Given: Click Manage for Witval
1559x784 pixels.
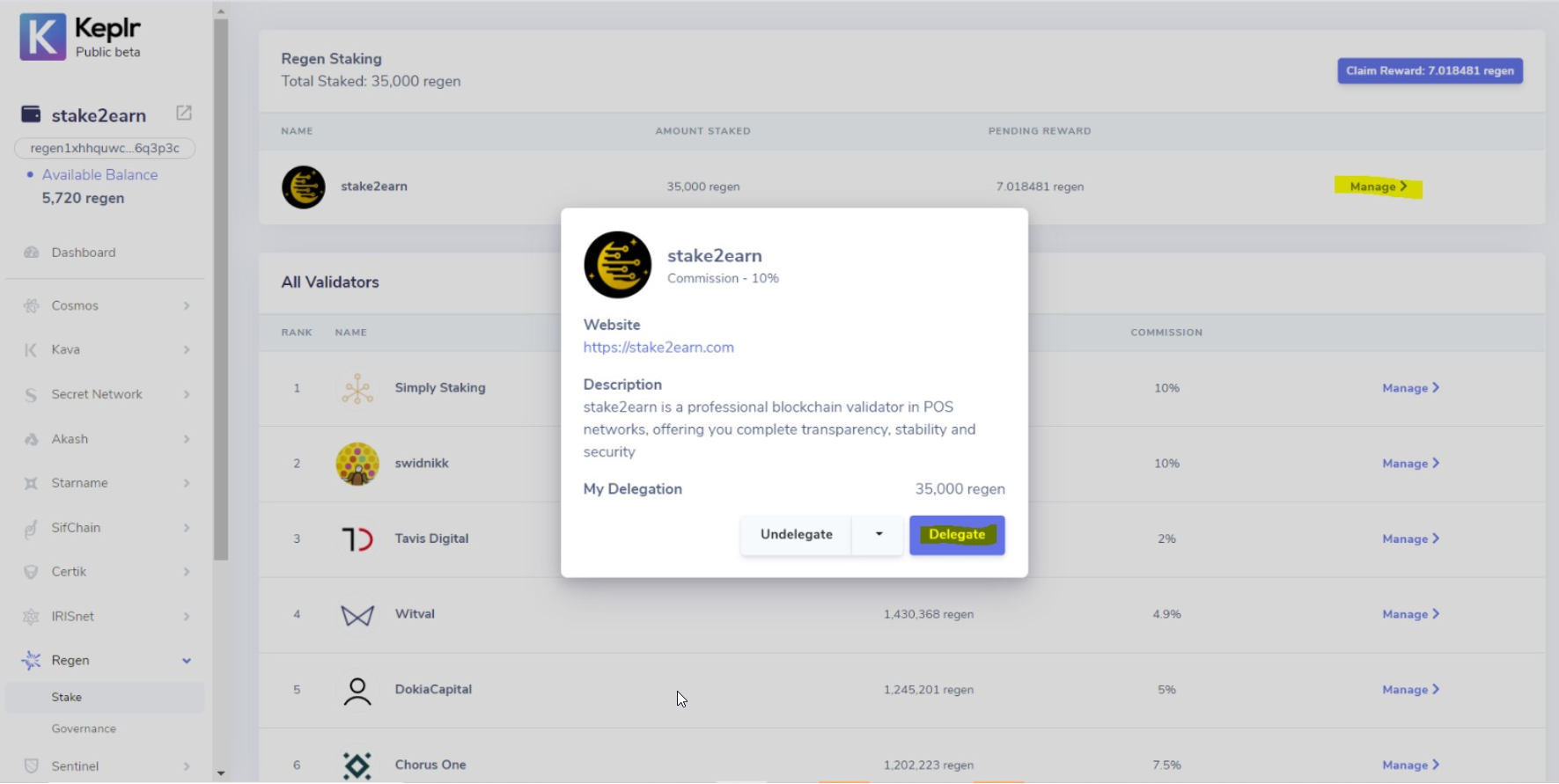Looking at the screenshot, I should [1411, 614].
